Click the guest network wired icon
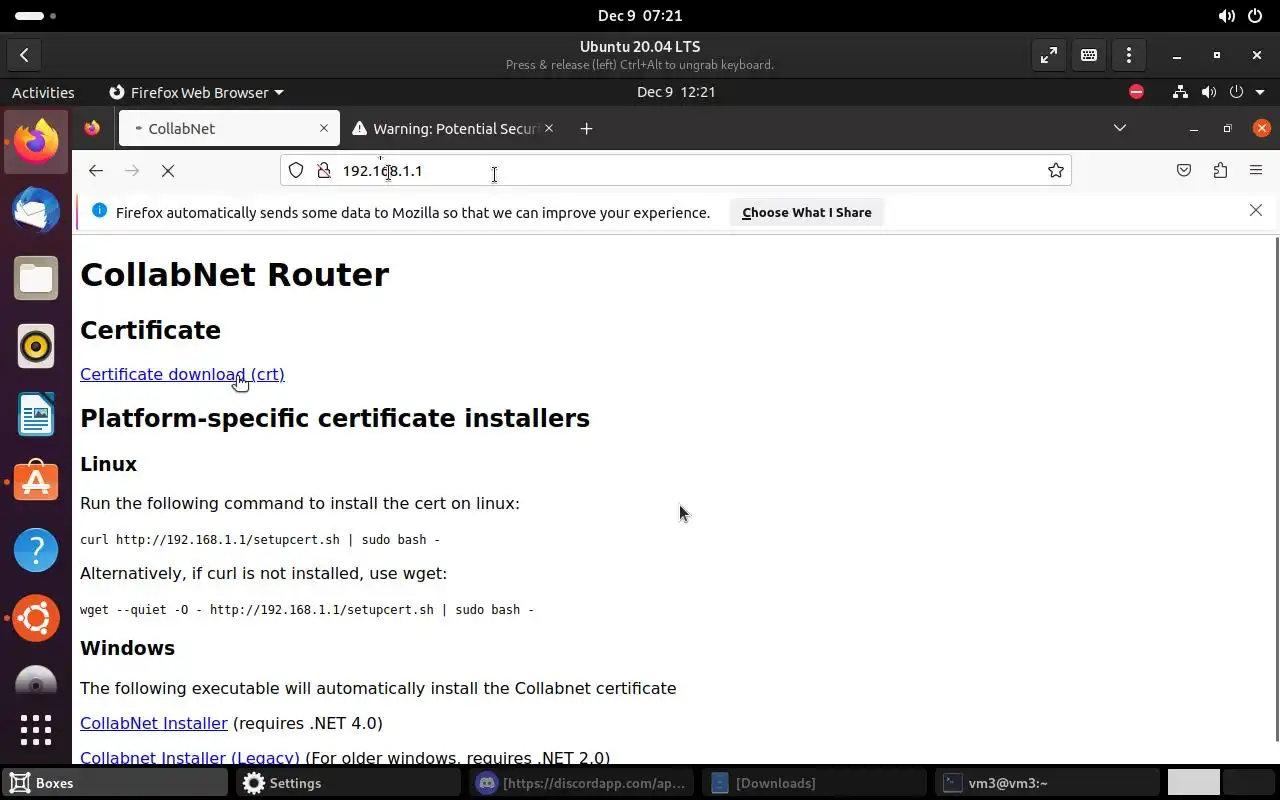The height and width of the screenshot is (800, 1280). coord(1181,92)
